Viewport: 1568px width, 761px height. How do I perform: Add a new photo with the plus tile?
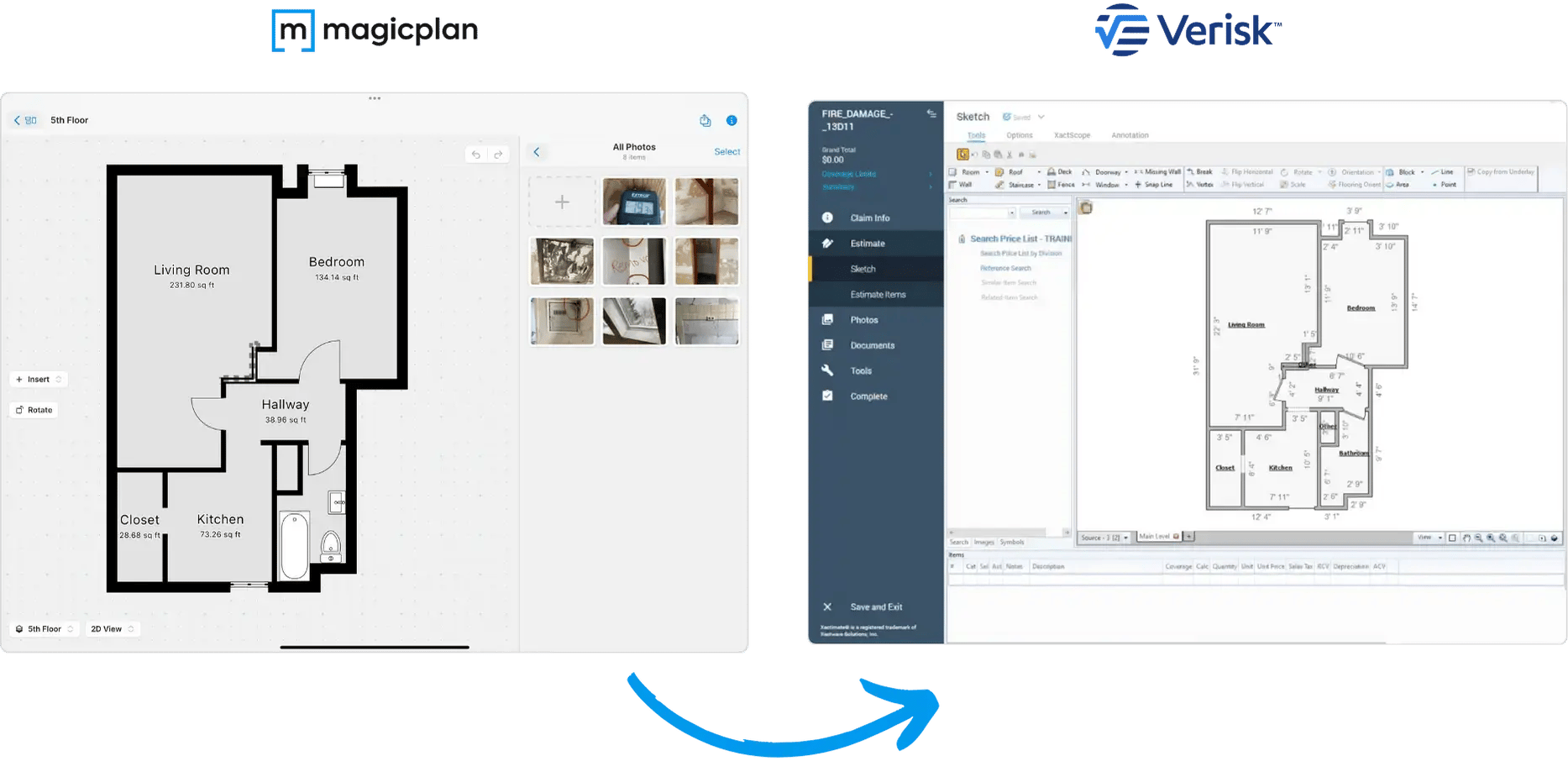tap(562, 202)
